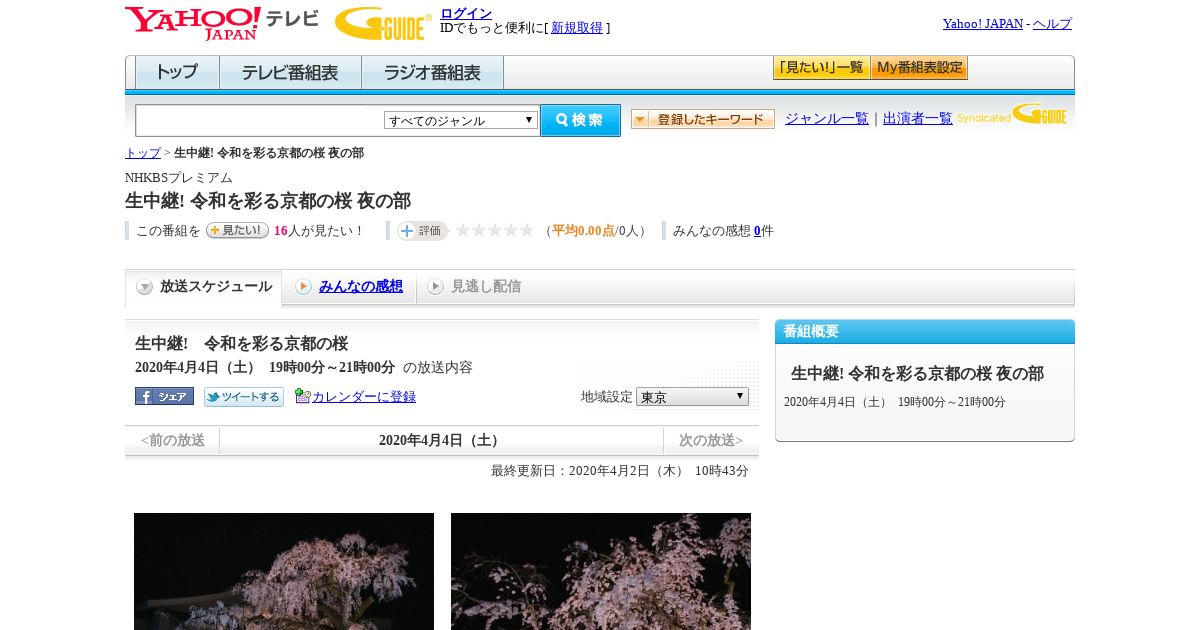Click the left cherry blossom night photo

coord(284,571)
